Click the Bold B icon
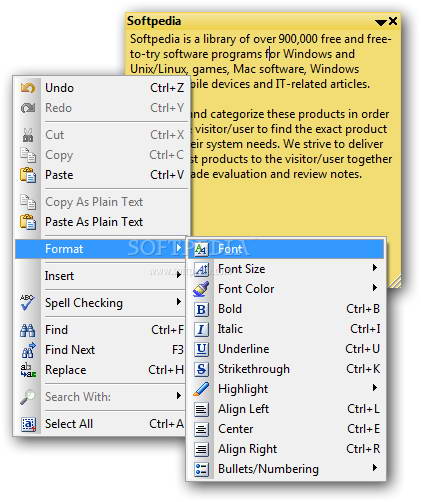 pos(201,309)
